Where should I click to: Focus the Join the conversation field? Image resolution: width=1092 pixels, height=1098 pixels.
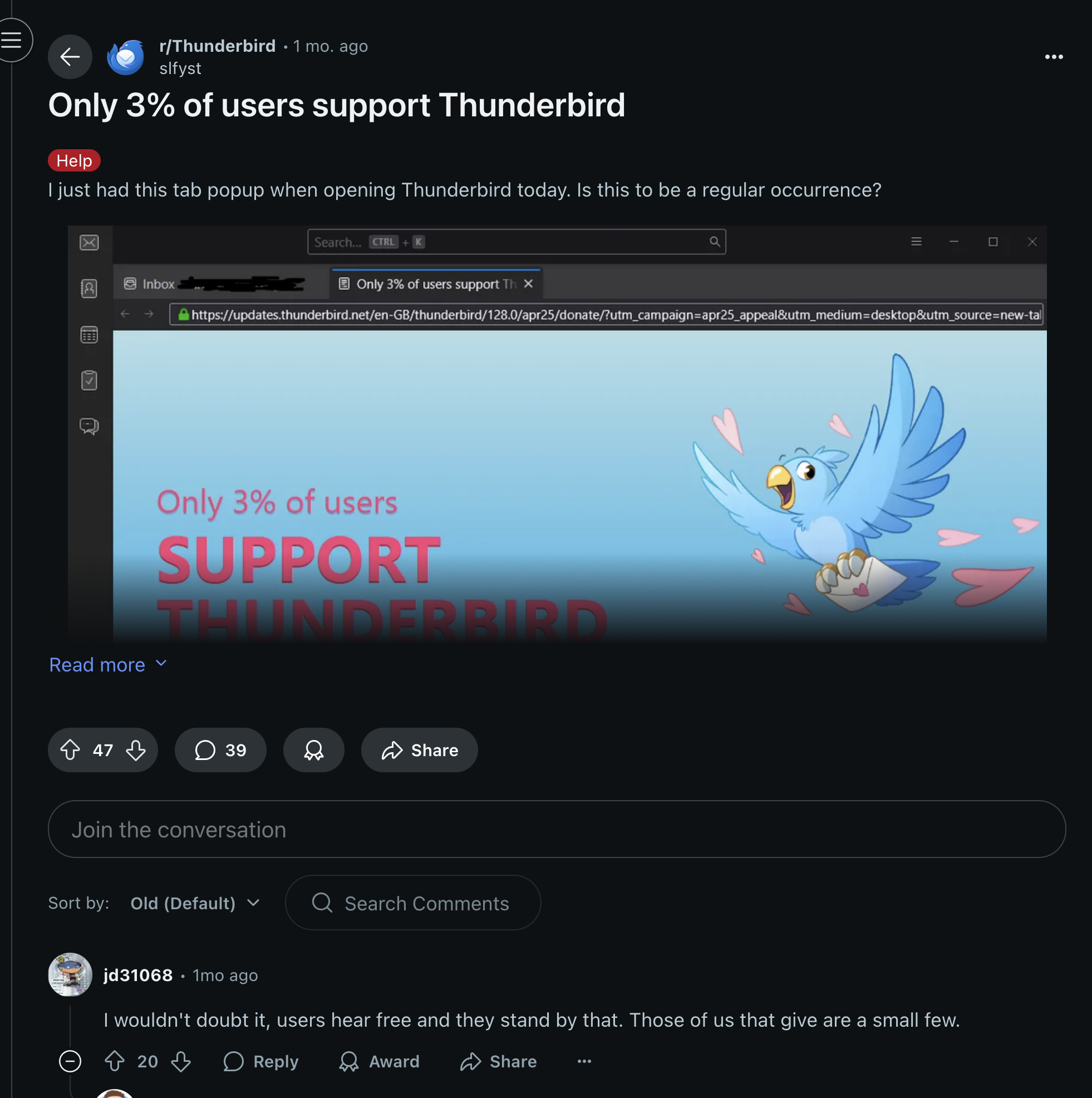(x=557, y=830)
